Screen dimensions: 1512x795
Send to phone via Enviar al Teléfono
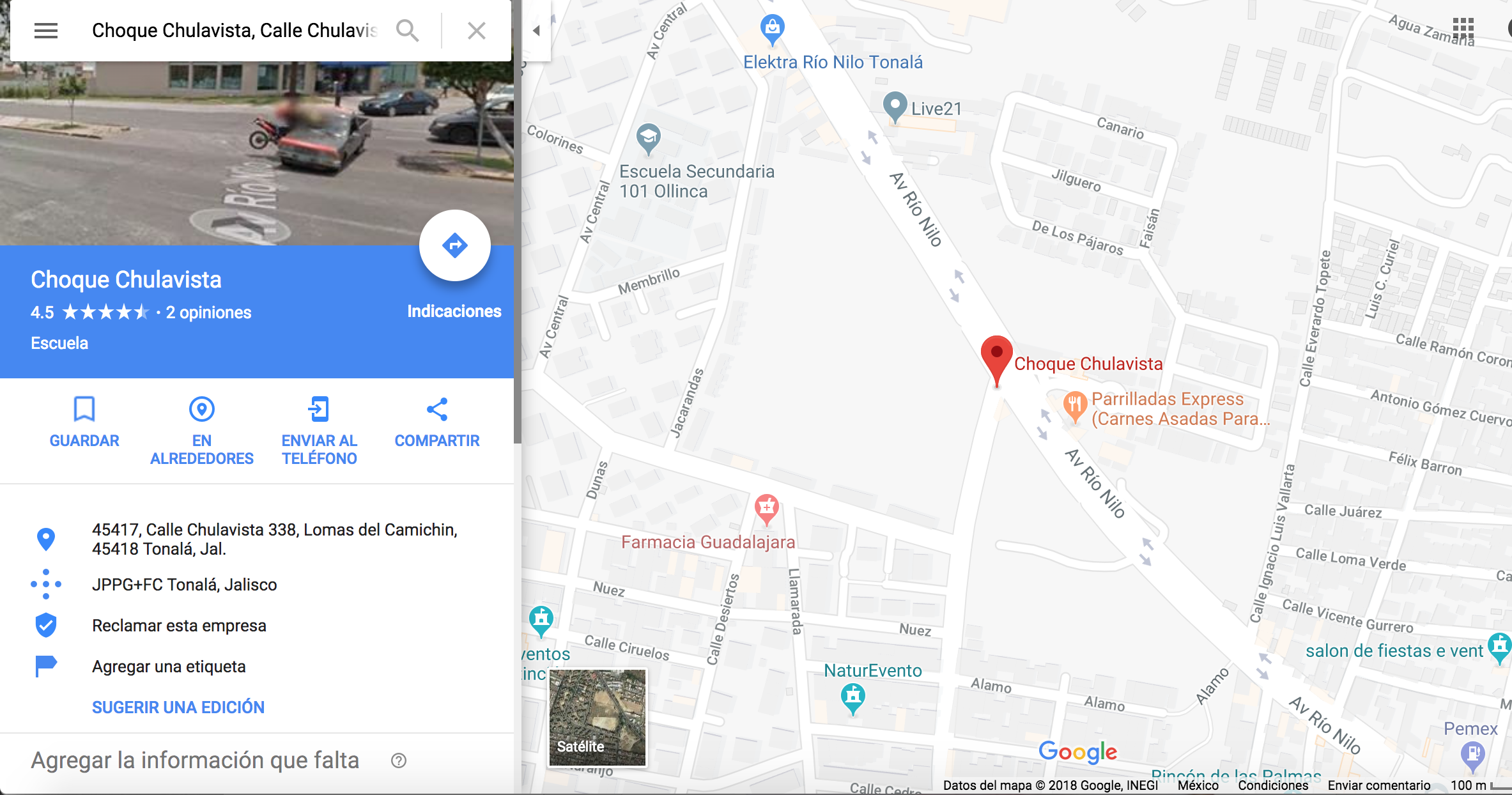(x=319, y=409)
